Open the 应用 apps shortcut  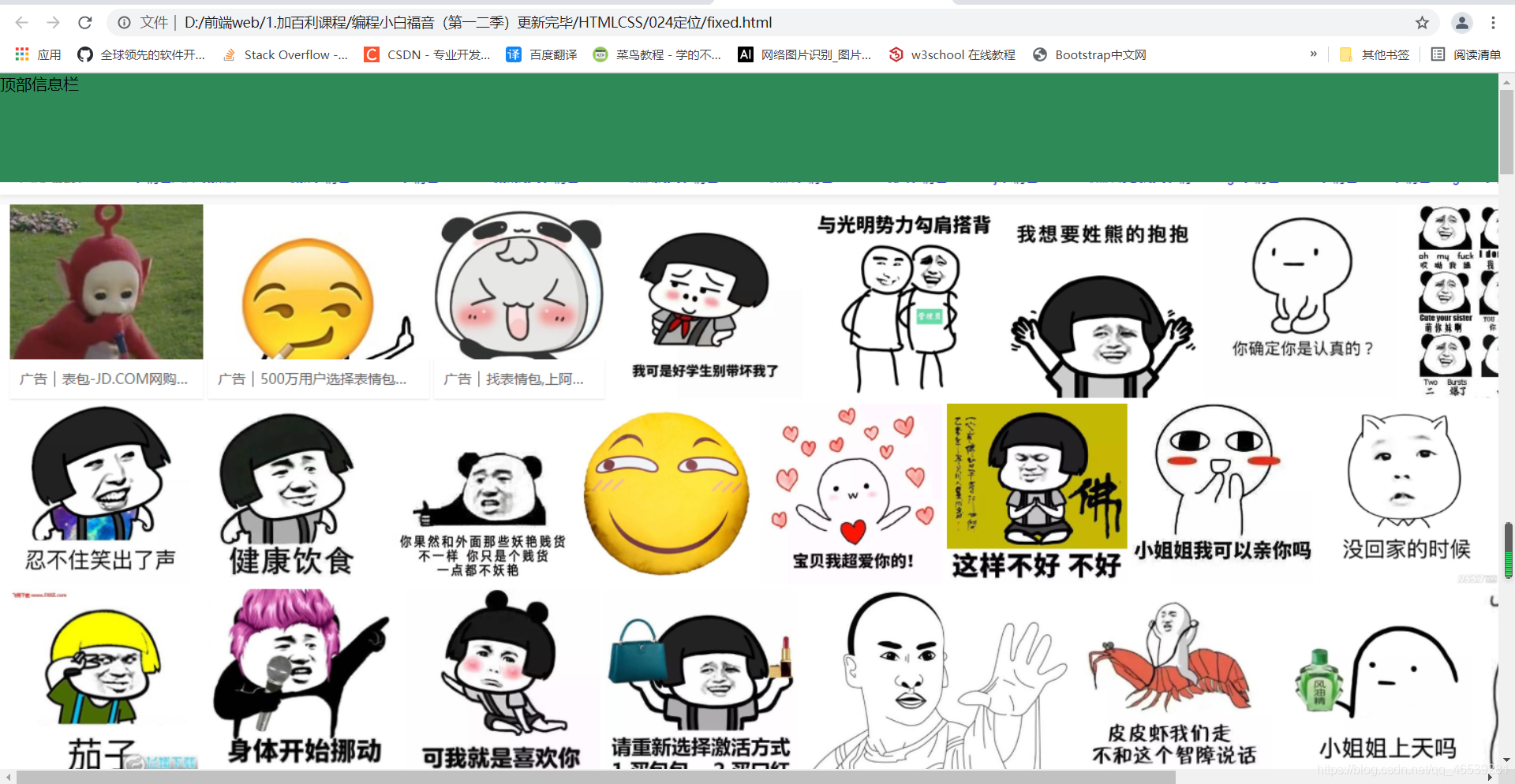pos(38,54)
